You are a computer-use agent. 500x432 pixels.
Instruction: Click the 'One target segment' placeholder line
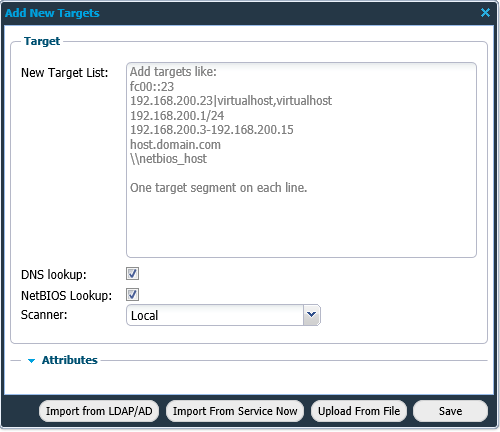[x=218, y=188]
